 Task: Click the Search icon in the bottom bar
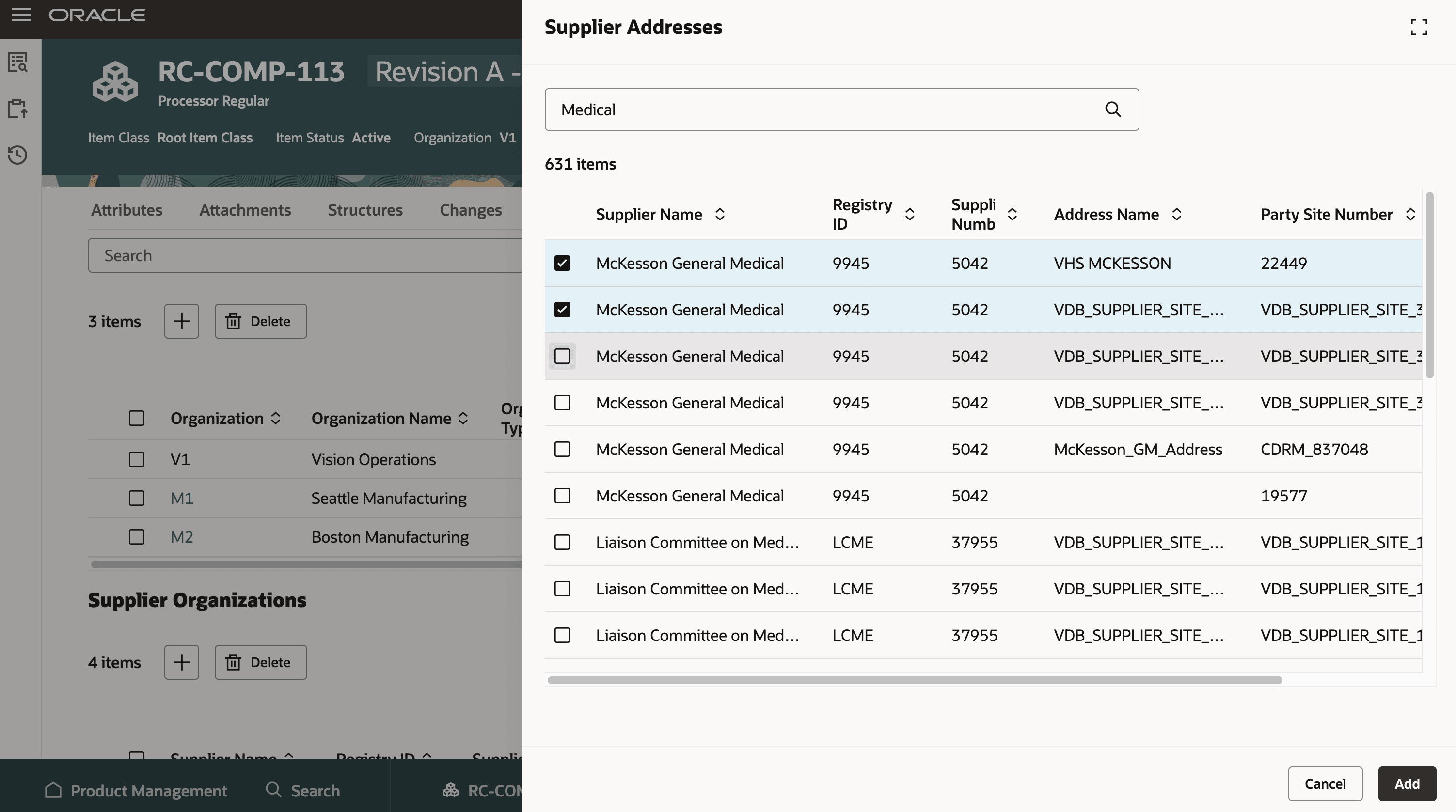point(273,791)
